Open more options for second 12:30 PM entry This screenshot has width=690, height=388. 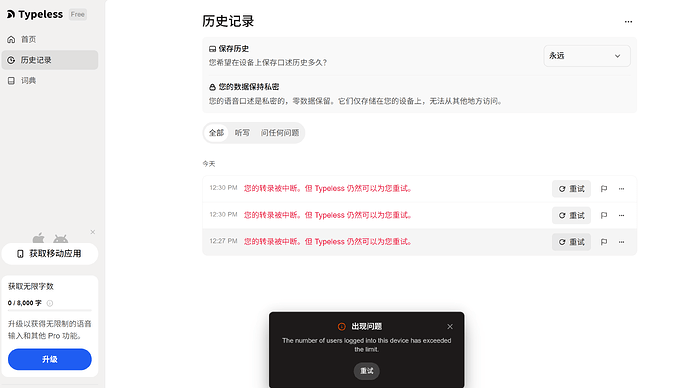click(x=621, y=215)
